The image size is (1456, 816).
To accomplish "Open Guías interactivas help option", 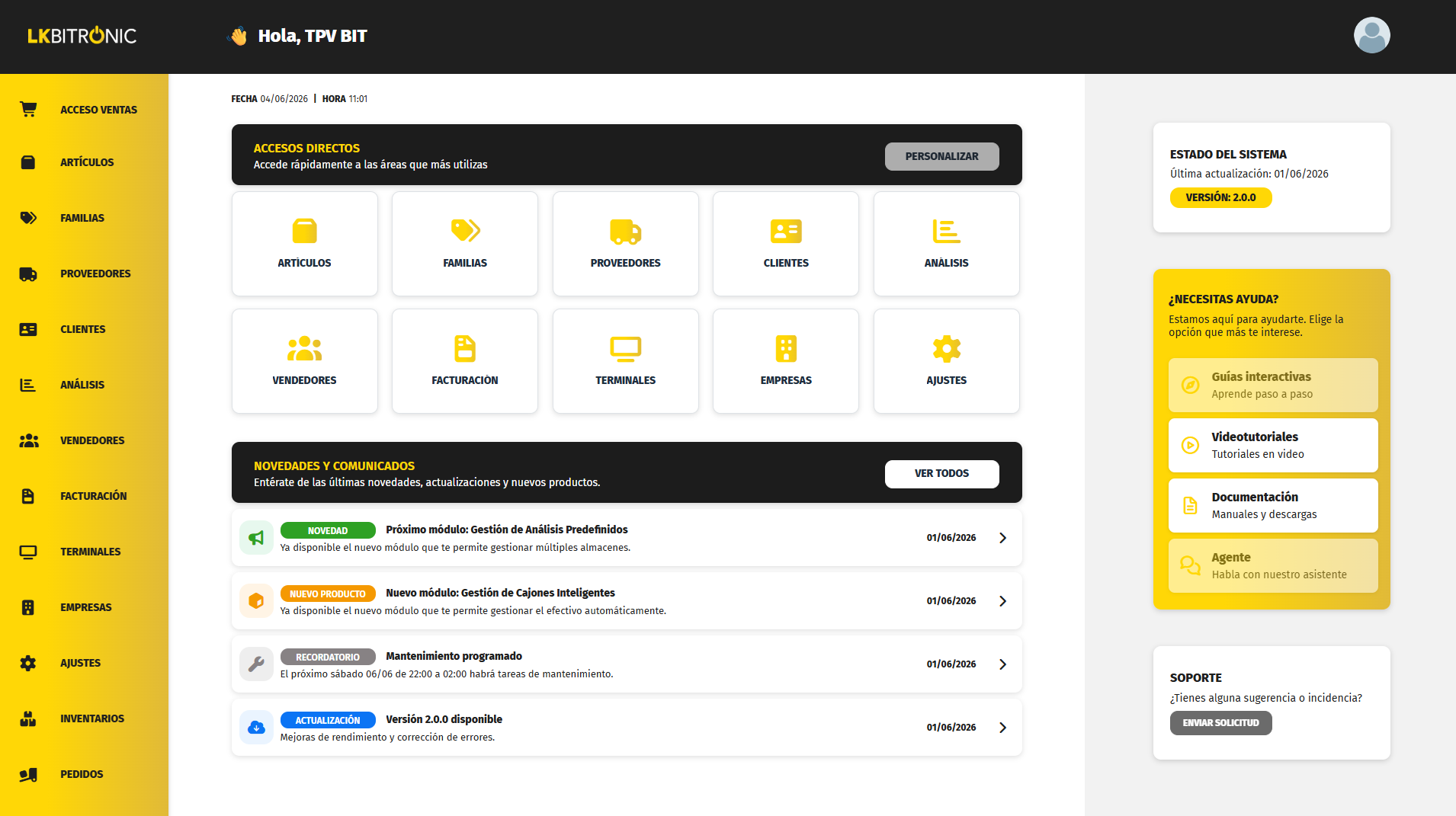I will pyautogui.click(x=1273, y=385).
